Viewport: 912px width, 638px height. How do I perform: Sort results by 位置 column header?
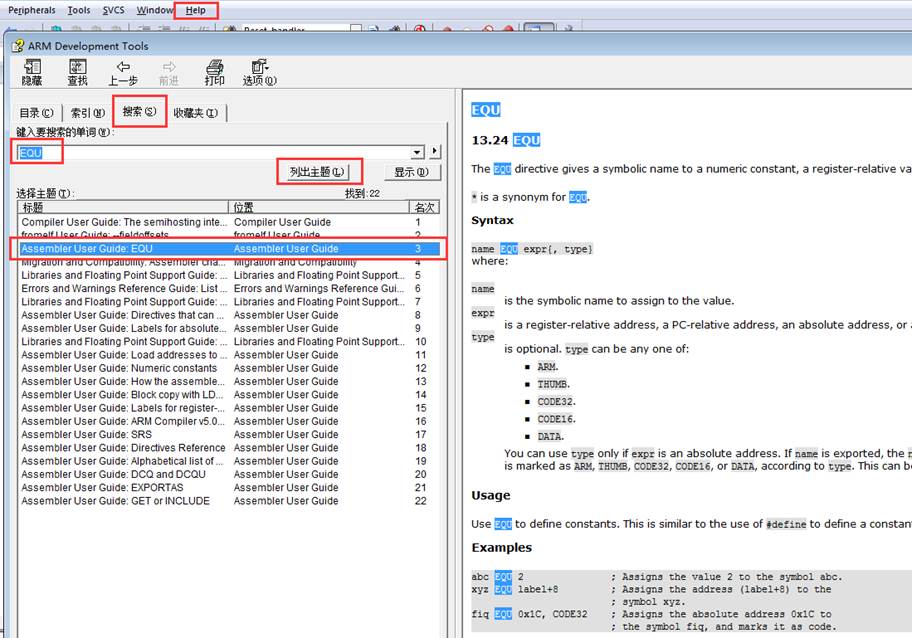click(319, 207)
